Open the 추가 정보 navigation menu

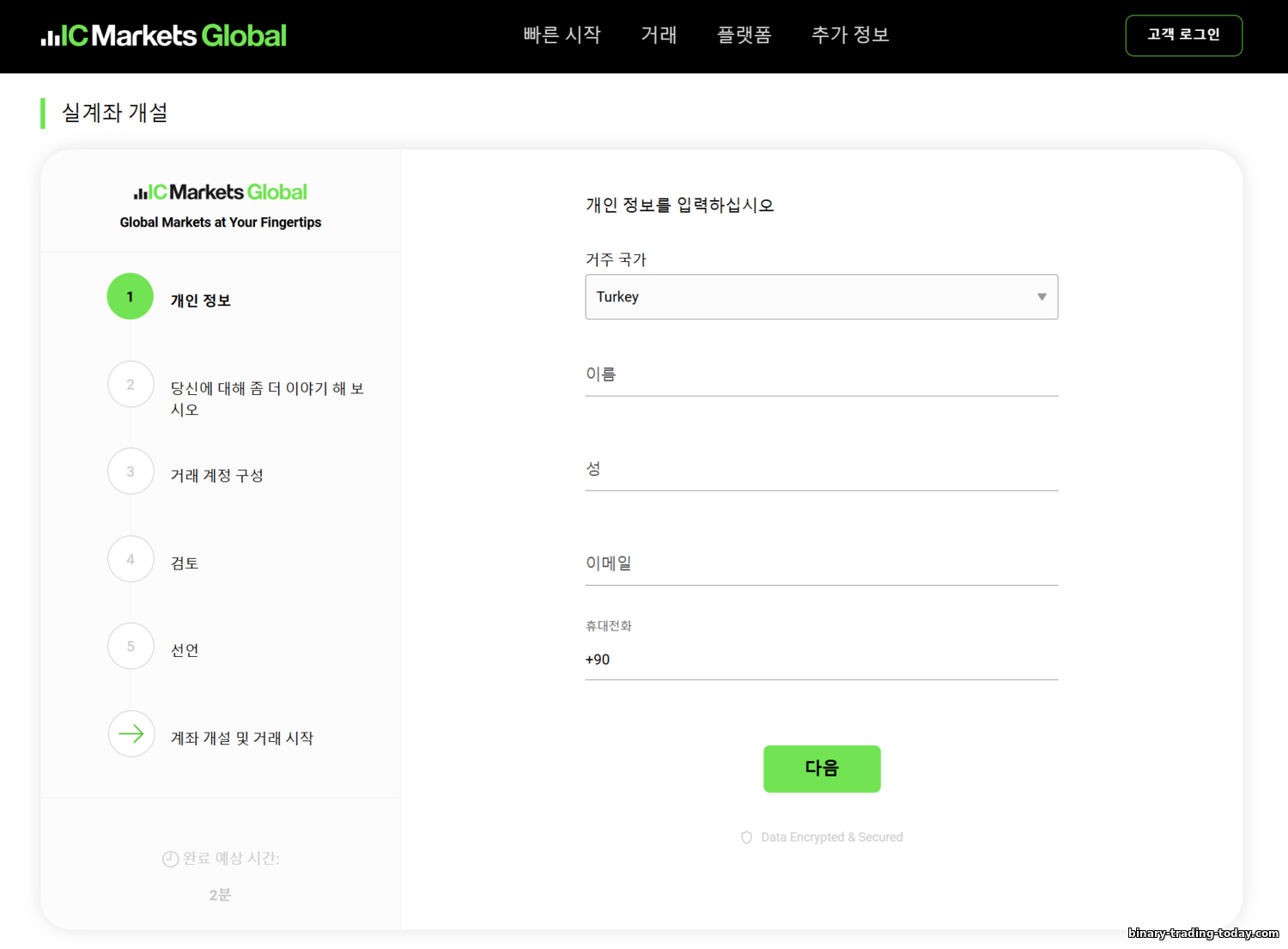[x=850, y=35]
